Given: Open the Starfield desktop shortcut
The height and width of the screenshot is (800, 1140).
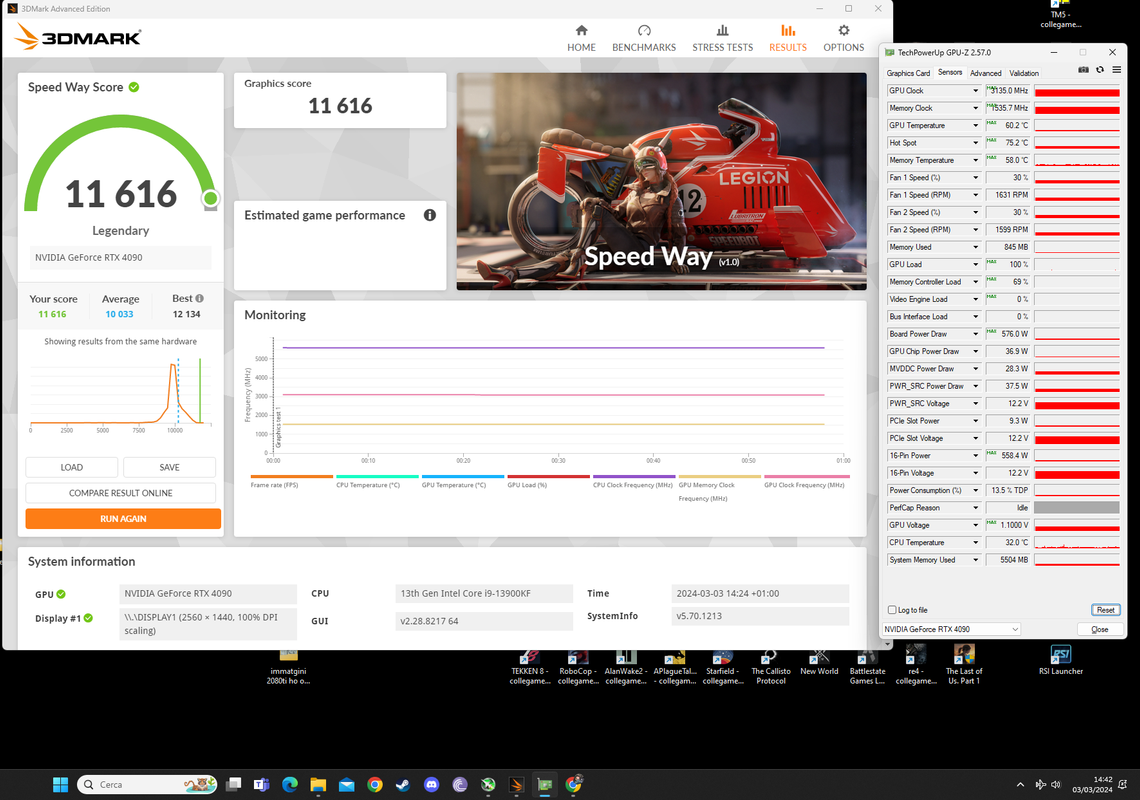Looking at the screenshot, I should (x=723, y=668).
